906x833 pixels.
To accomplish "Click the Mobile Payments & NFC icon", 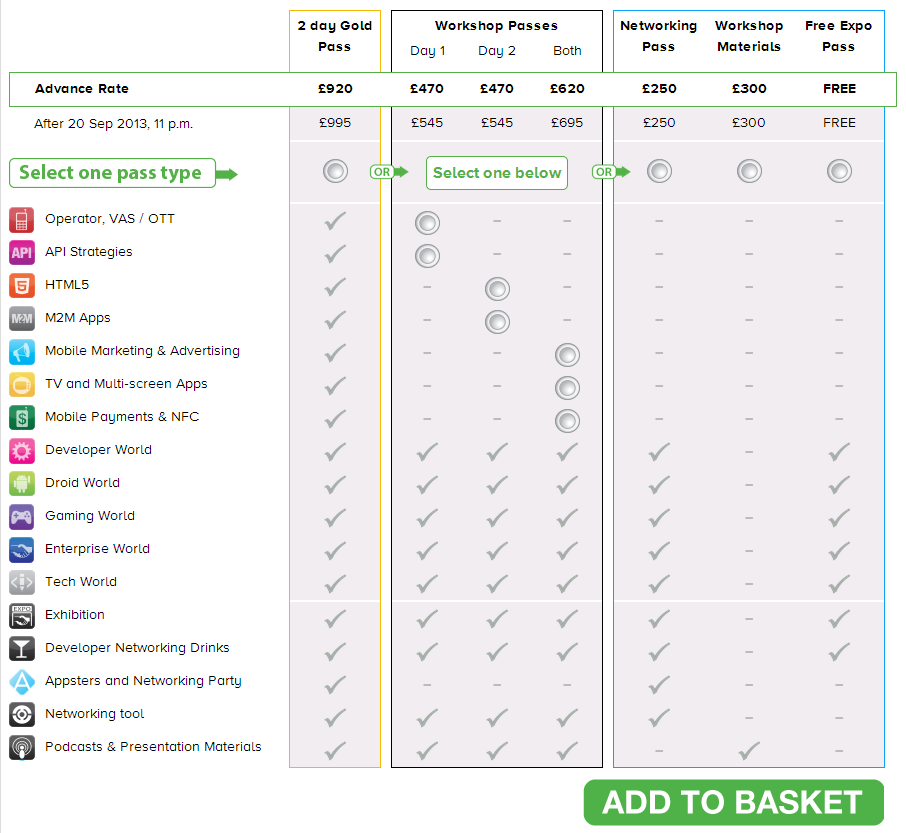I will pos(22,417).
